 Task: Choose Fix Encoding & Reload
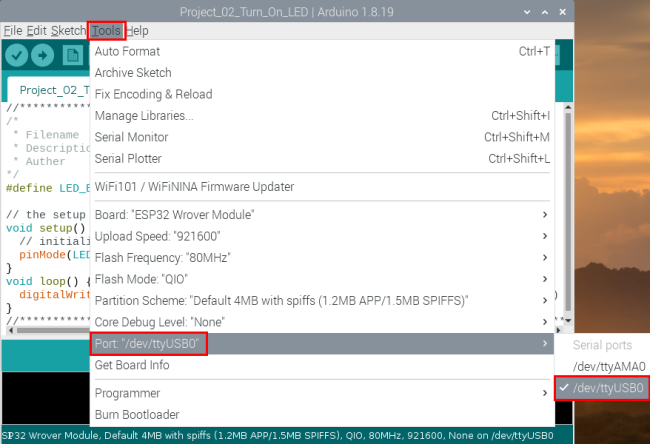[x=322, y=94]
